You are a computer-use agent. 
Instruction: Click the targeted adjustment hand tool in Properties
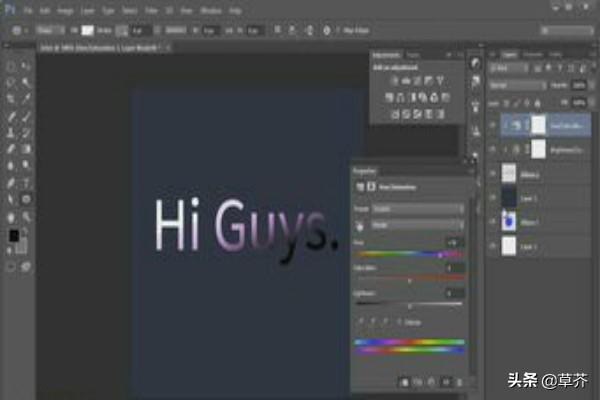pyautogui.click(x=359, y=226)
